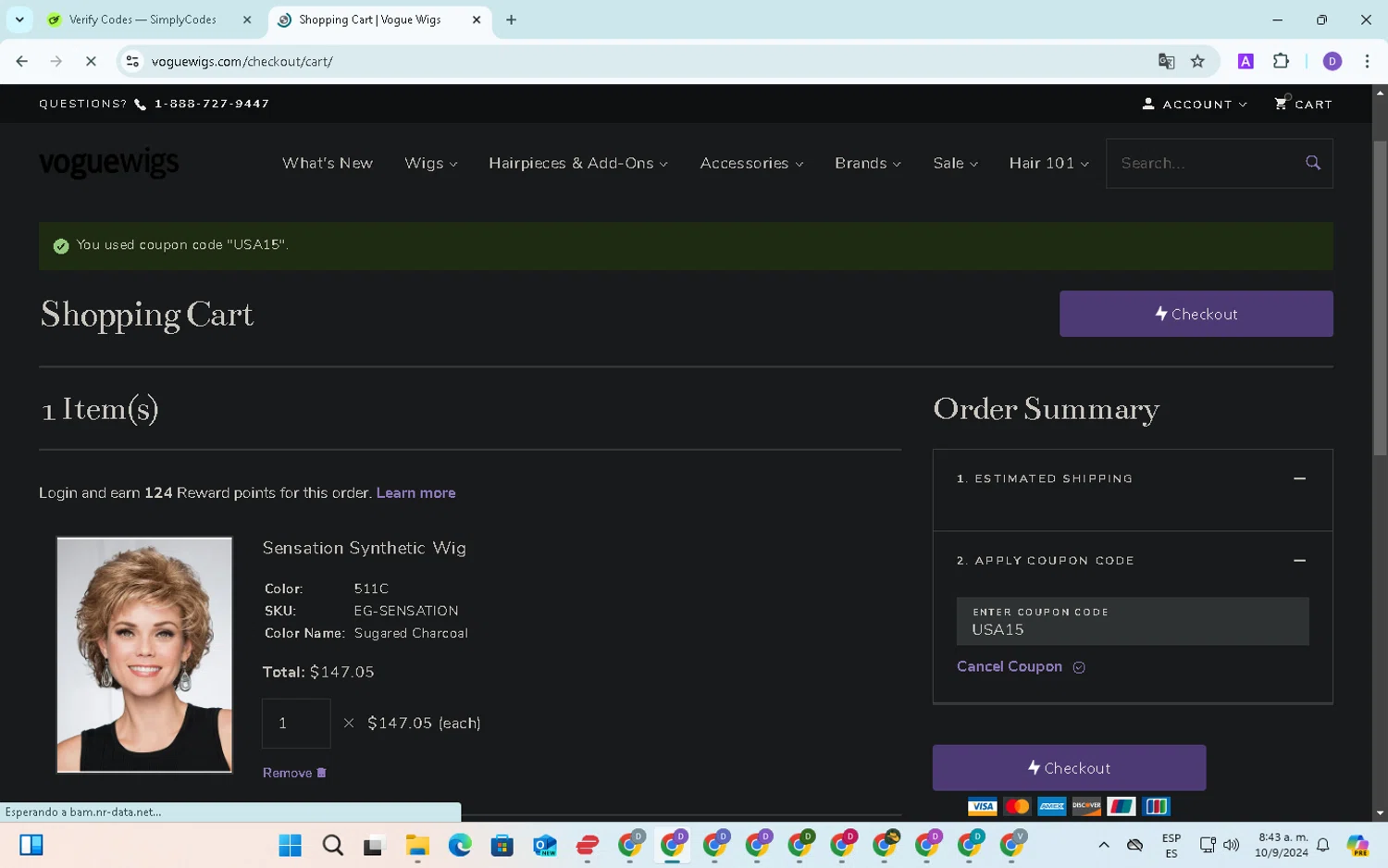1388x868 pixels.
Task: Go back in browser history
Action: pos(21,61)
